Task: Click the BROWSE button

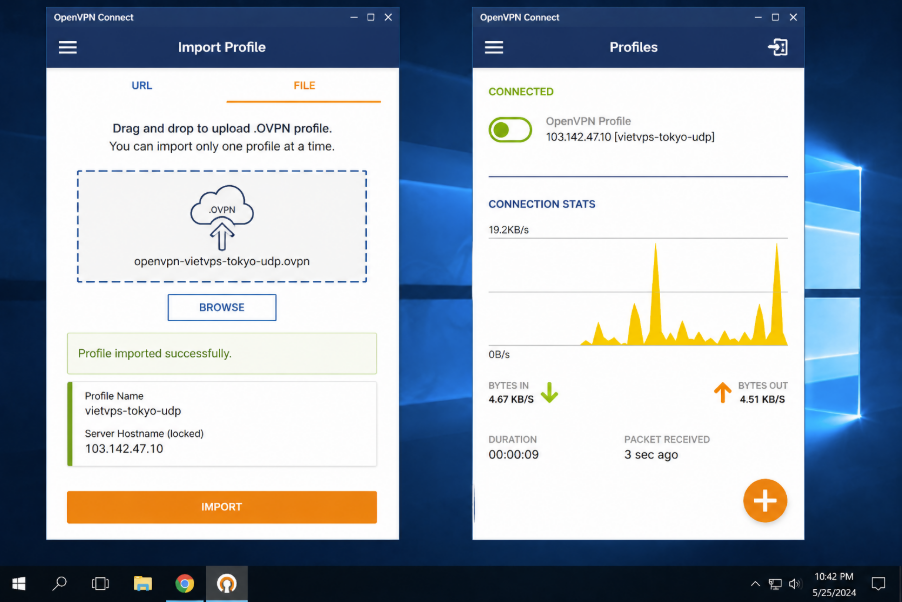Action: 221,307
